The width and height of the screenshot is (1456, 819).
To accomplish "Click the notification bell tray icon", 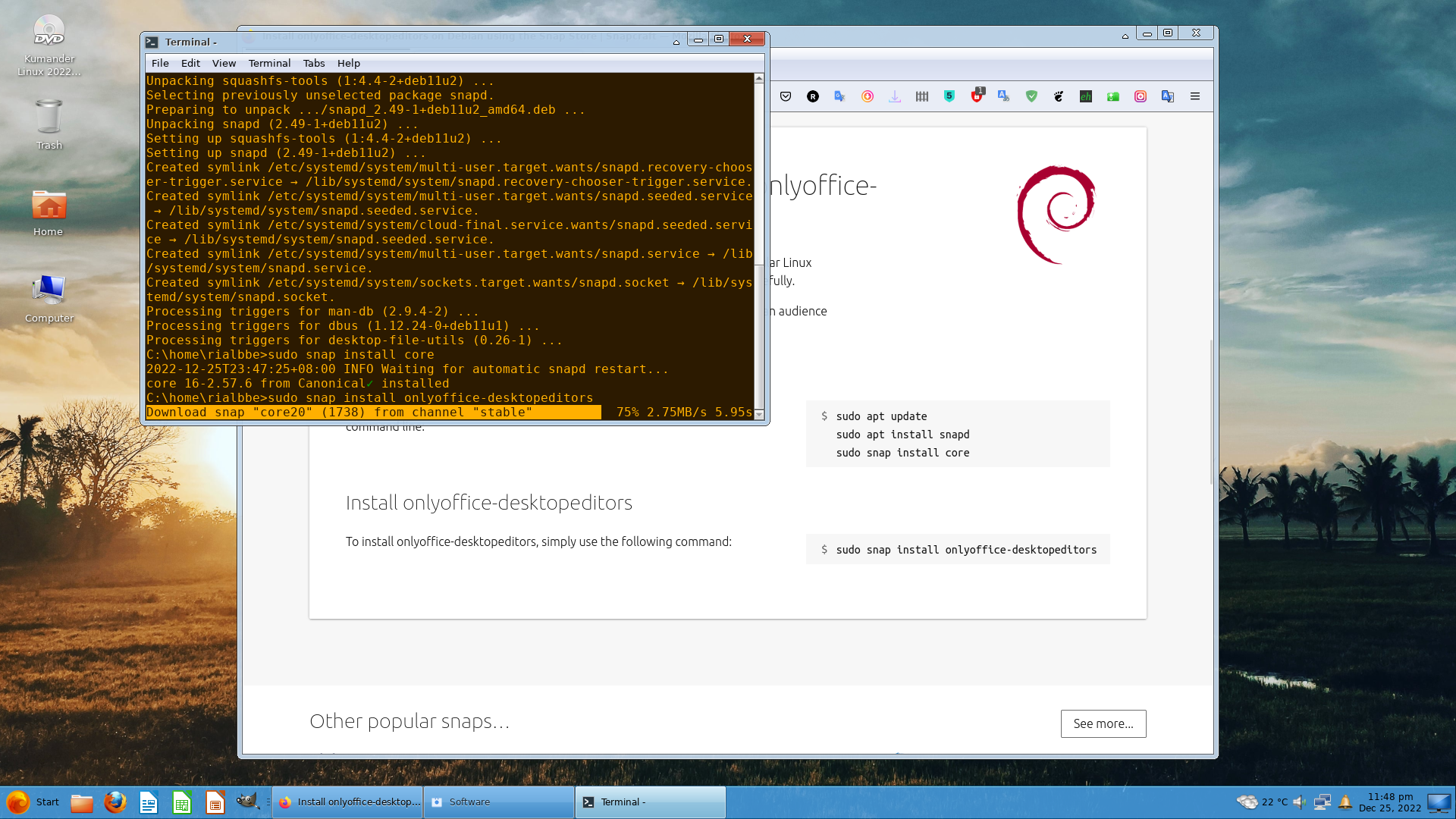I will pyautogui.click(x=1345, y=802).
